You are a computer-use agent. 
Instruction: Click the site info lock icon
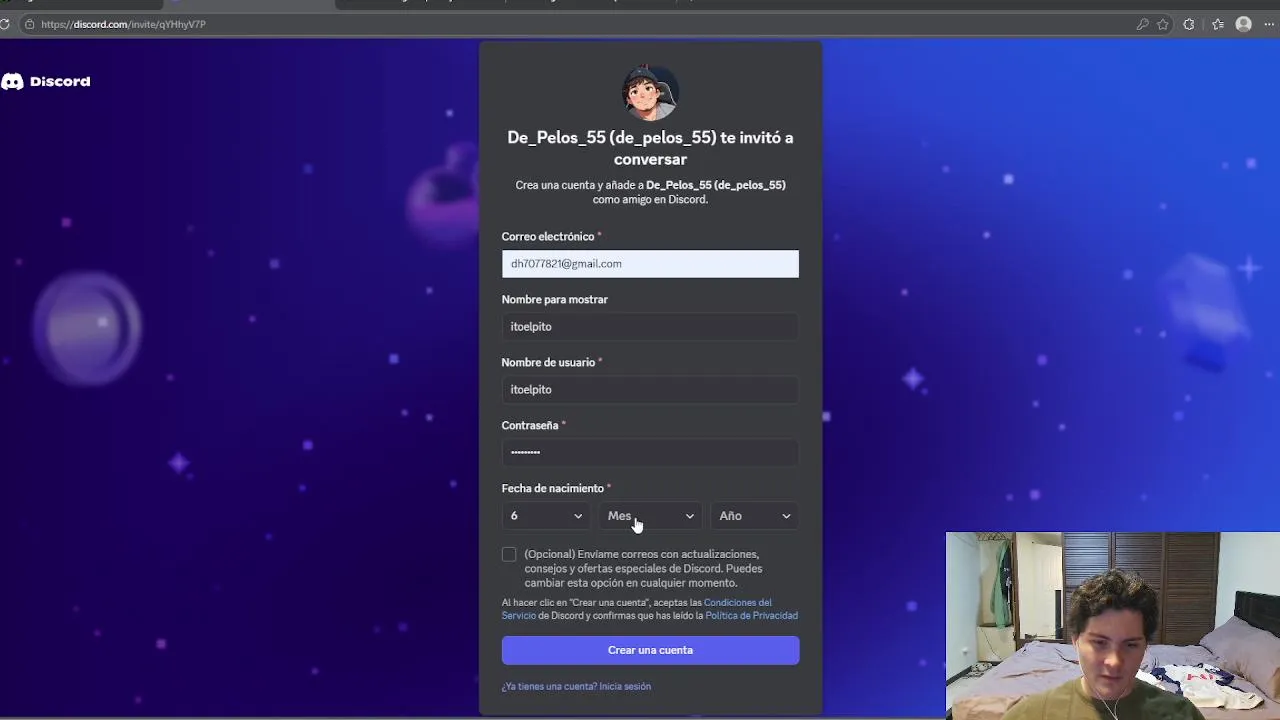[x=29, y=24]
